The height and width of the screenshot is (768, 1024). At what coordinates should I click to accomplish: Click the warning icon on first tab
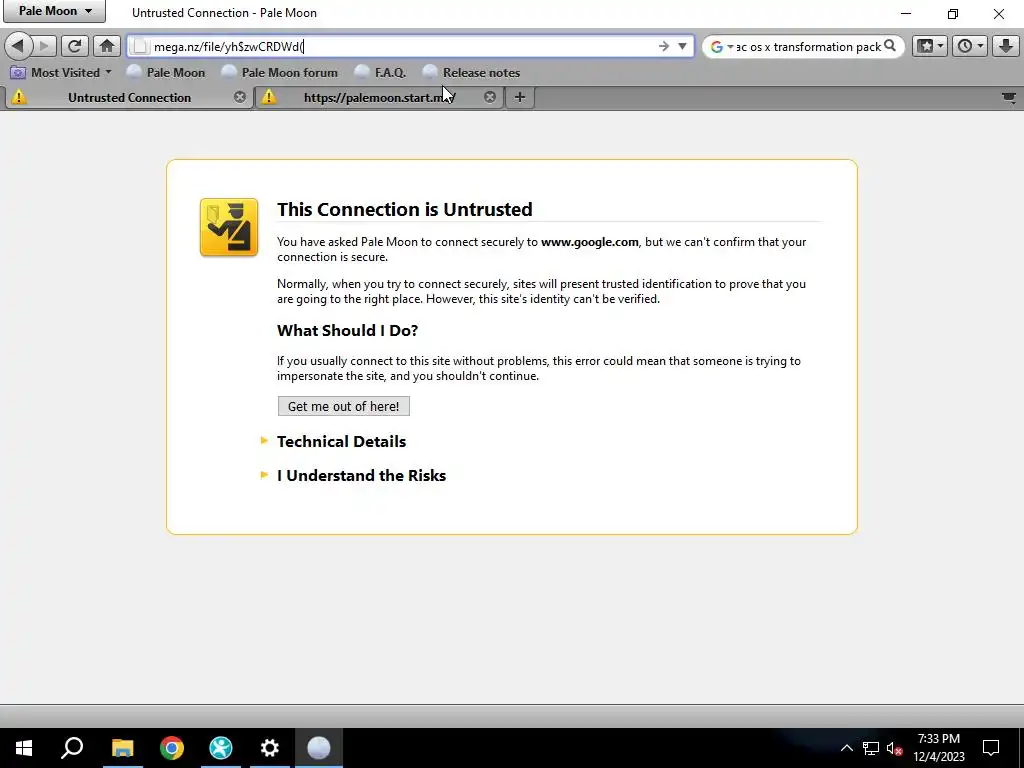(x=19, y=97)
